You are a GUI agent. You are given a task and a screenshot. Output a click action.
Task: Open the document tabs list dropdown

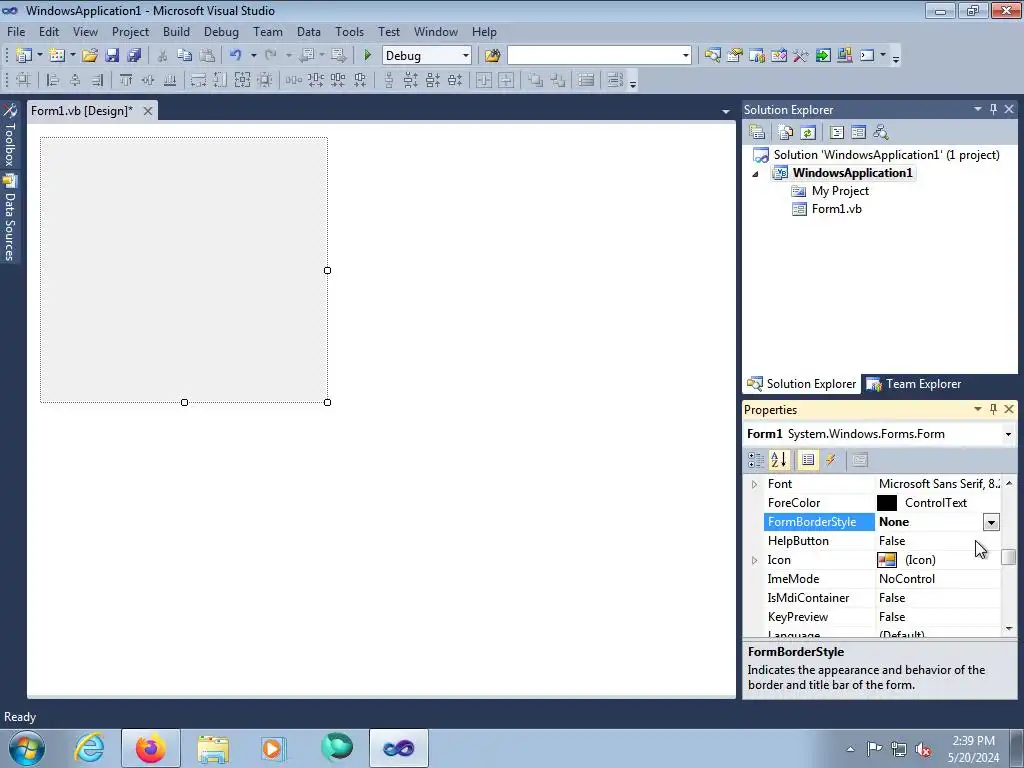pos(726,112)
